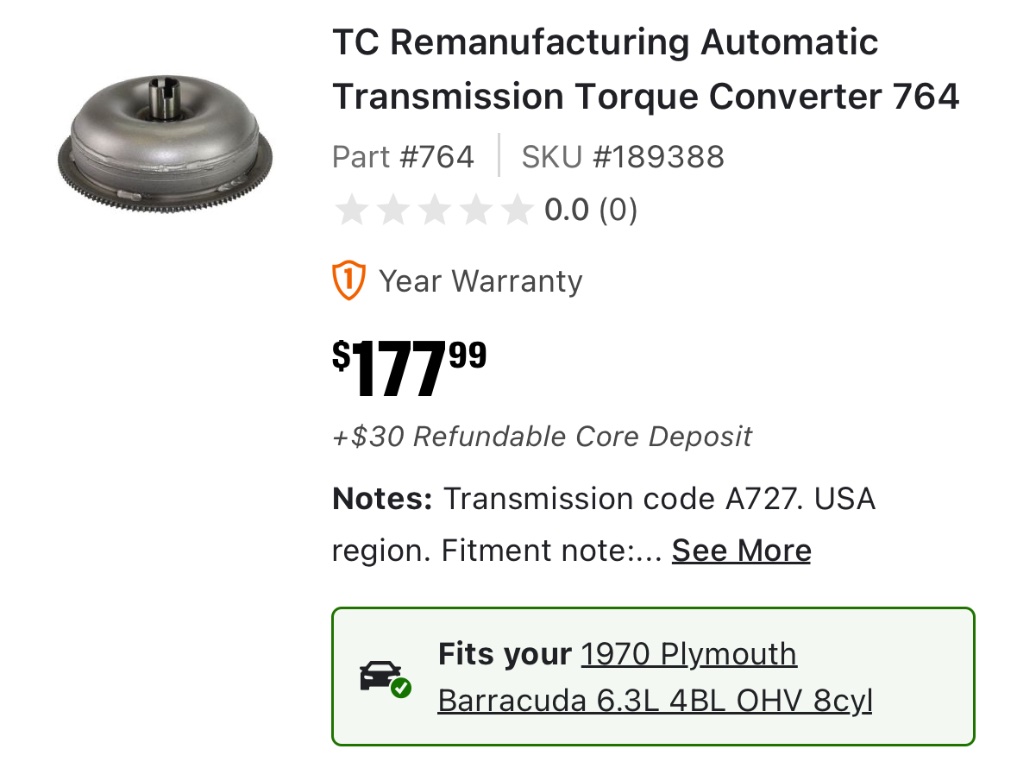Viewport: 1017px width, 768px height.
Task: Open the TC Remanufacturing Torque Converter title
Action: [645, 70]
